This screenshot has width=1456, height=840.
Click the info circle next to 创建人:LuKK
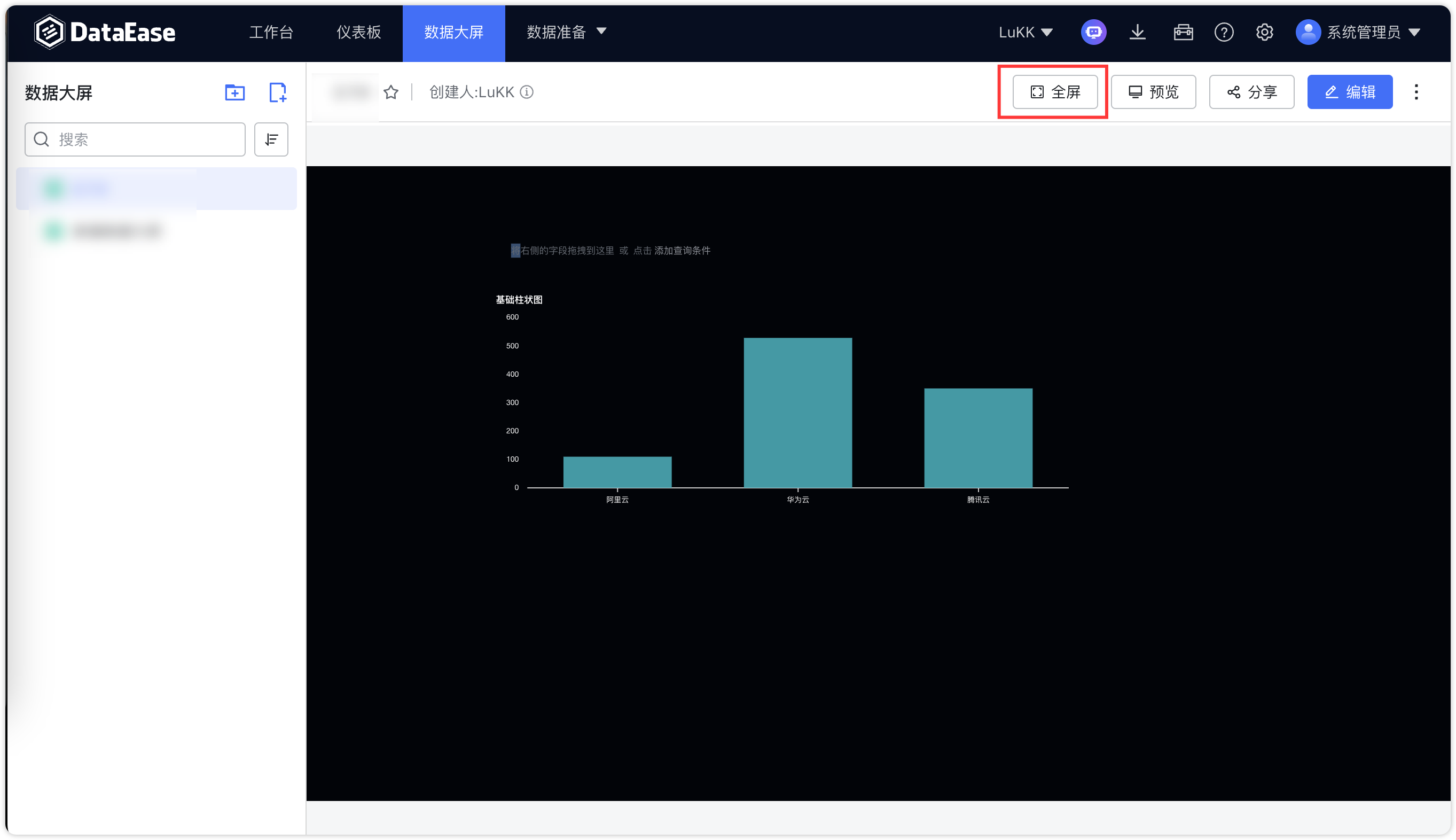point(526,92)
